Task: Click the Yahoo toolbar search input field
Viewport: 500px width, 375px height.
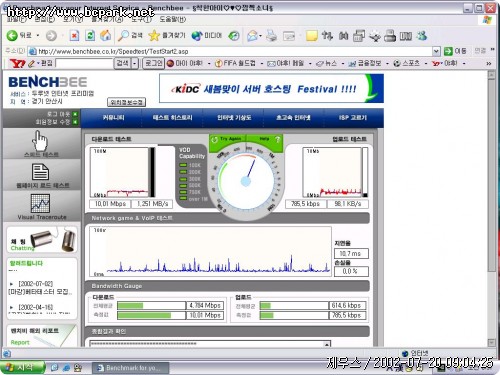Action: click(x=84, y=63)
